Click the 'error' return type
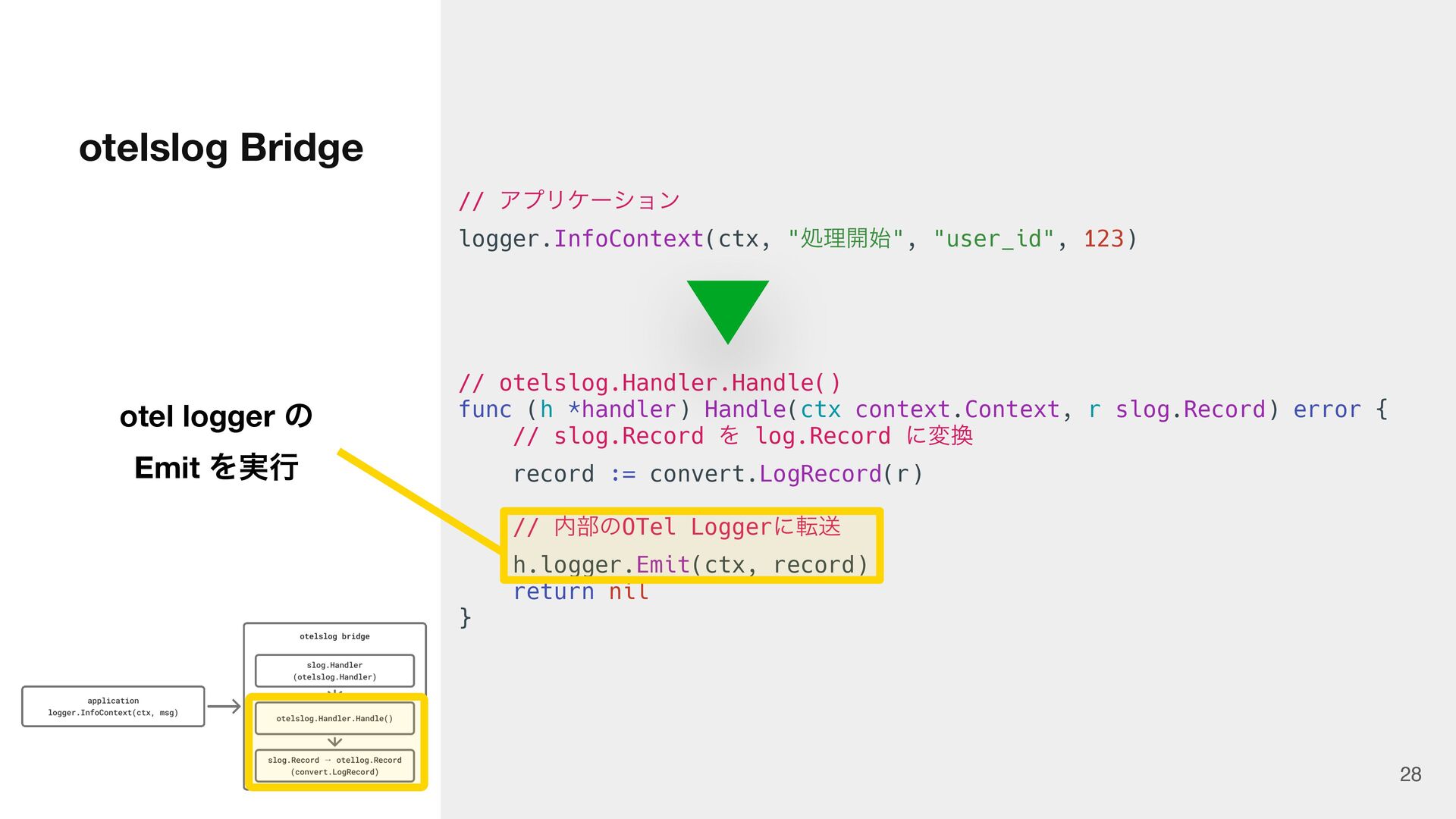Image resolution: width=1456 pixels, height=819 pixels. tap(1327, 409)
